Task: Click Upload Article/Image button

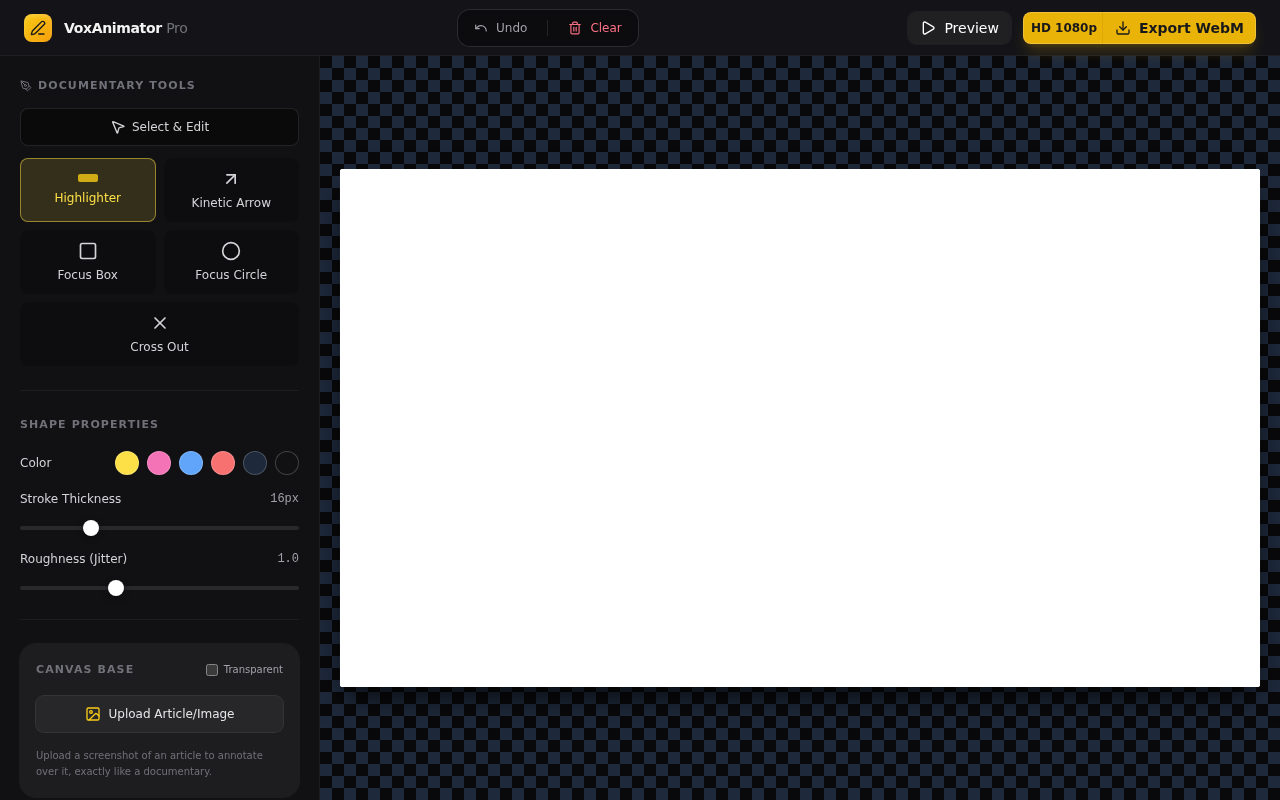Action: (159, 714)
